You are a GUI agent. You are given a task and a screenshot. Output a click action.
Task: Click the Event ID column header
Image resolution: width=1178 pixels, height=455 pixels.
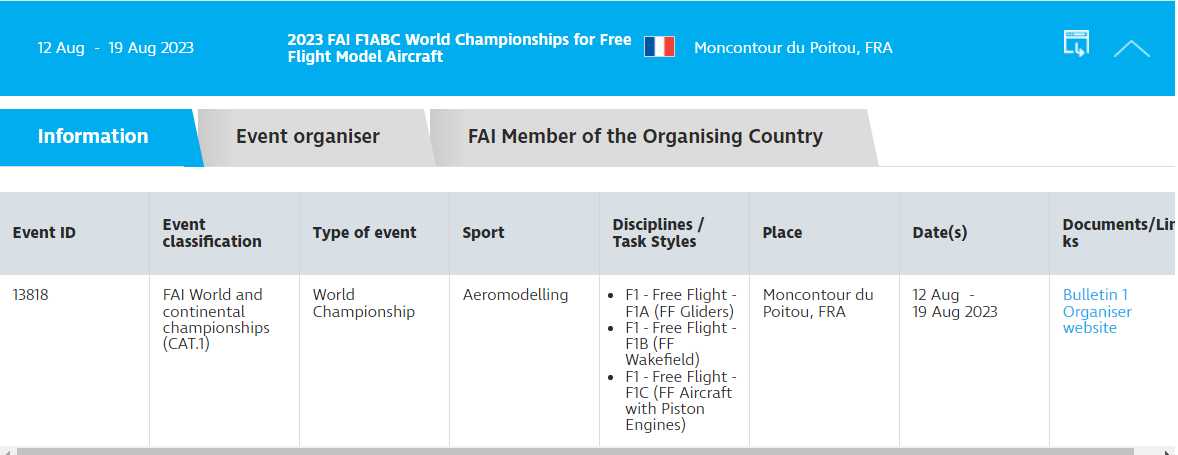[x=44, y=233]
